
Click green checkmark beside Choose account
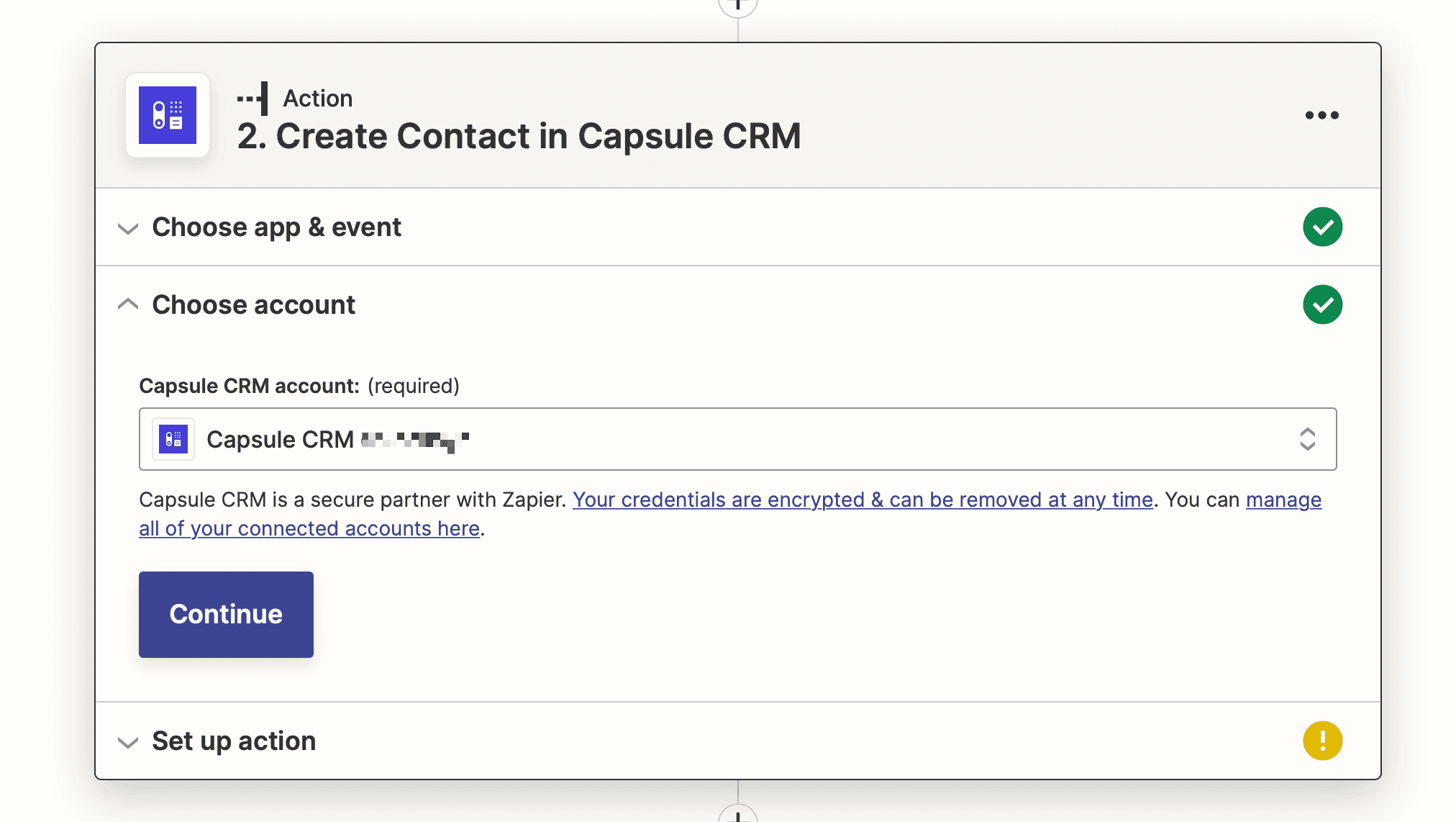click(1322, 305)
